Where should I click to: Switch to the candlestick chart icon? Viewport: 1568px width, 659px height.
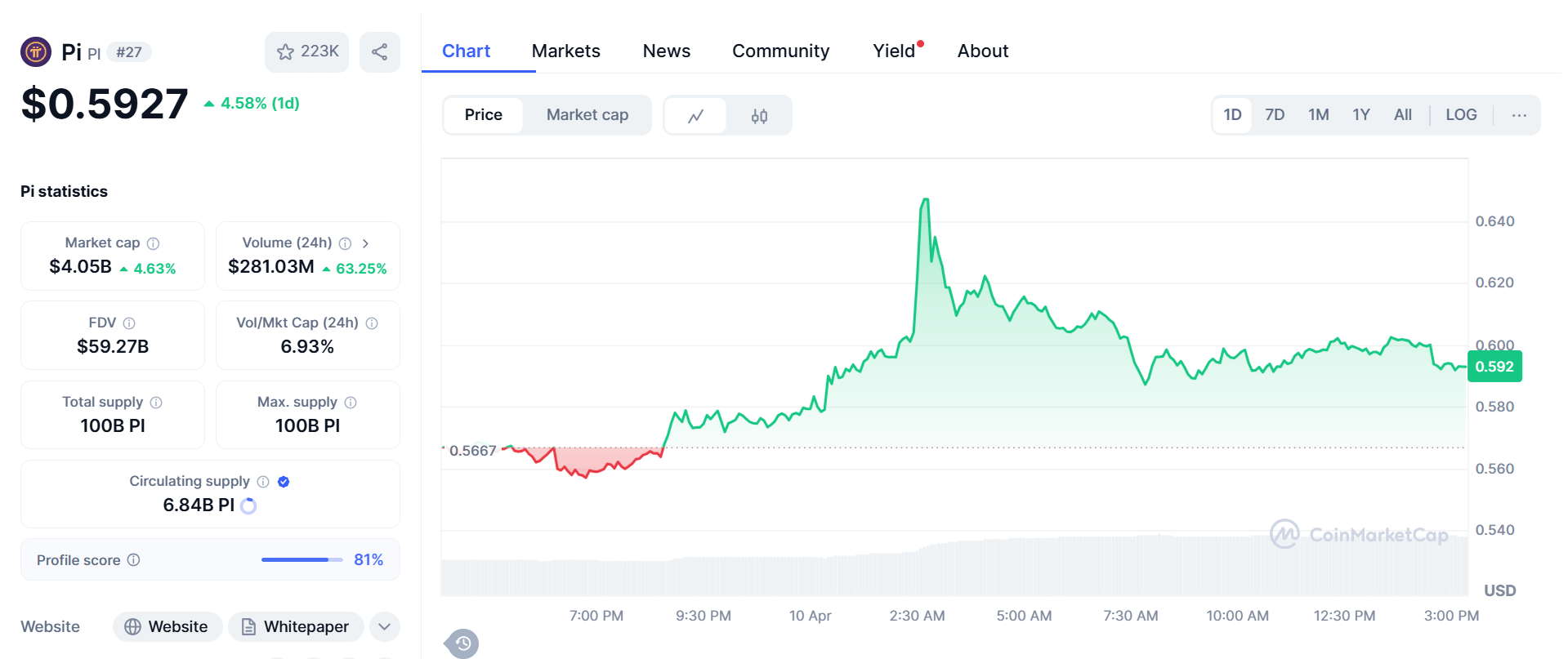(x=759, y=116)
